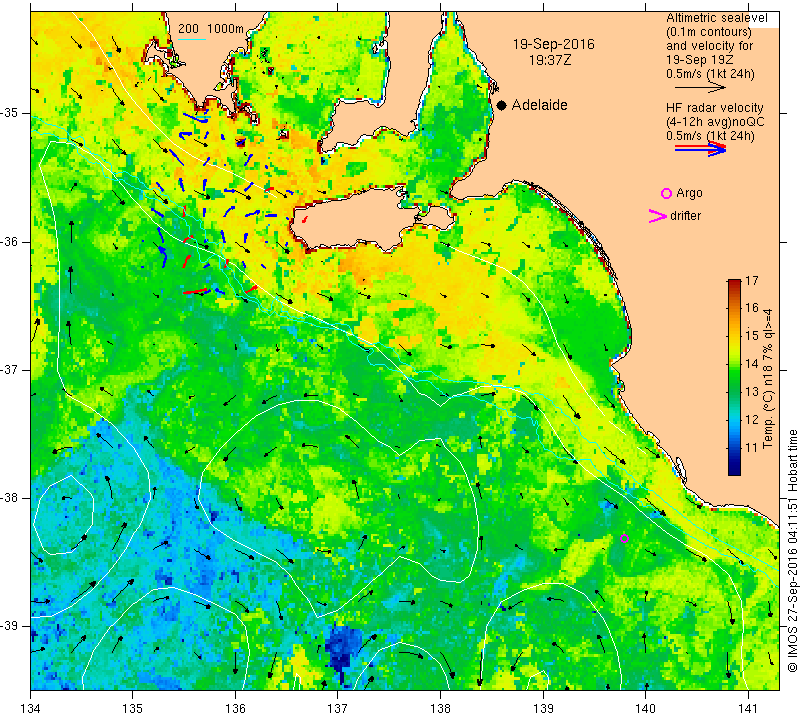Screen dimensions: 800x720
Task: Click the colorbar tick label '16'
Action: [x=752, y=308]
